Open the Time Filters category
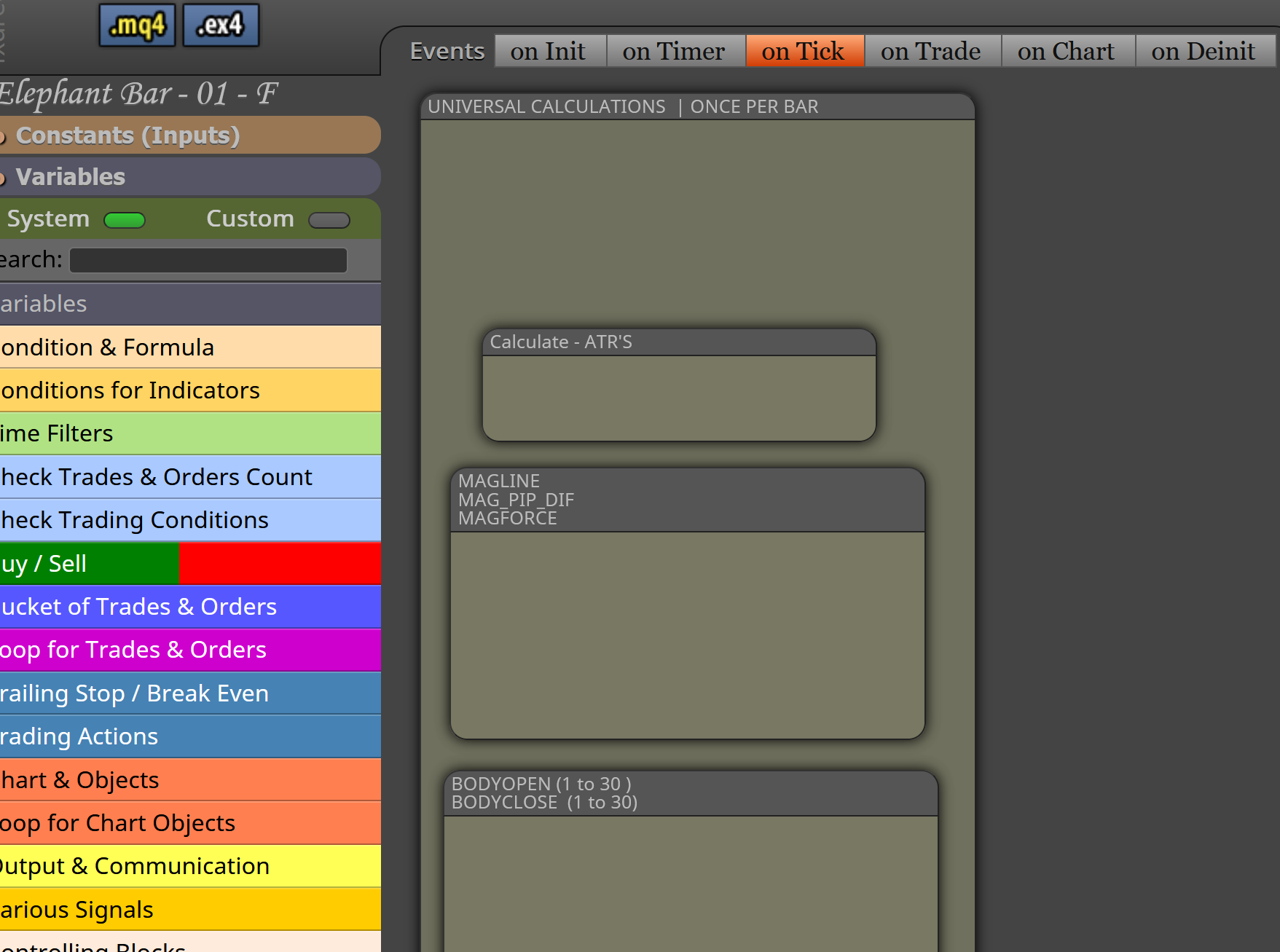The image size is (1280, 952). [x=190, y=433]
